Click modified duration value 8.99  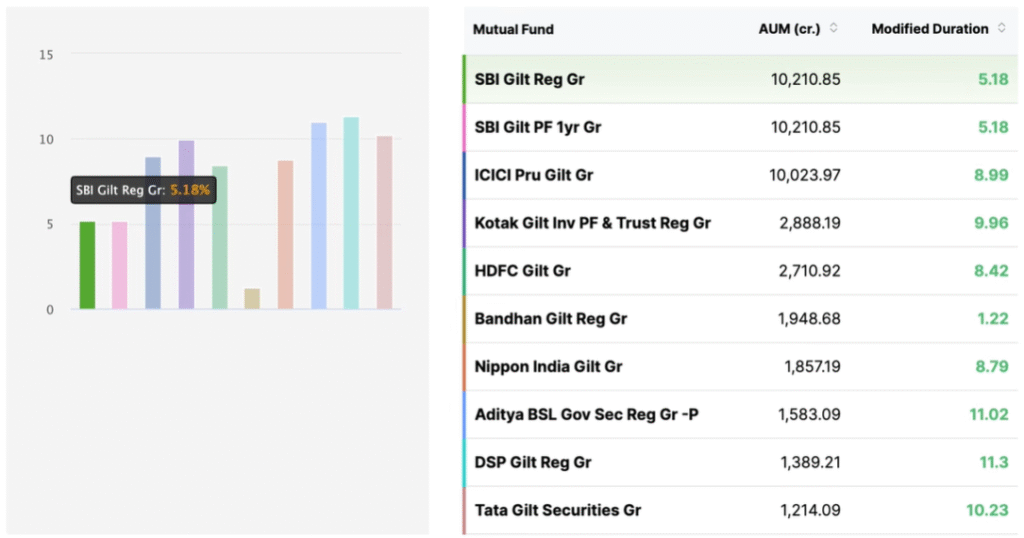pyautogui.click(x=991, y=175)
